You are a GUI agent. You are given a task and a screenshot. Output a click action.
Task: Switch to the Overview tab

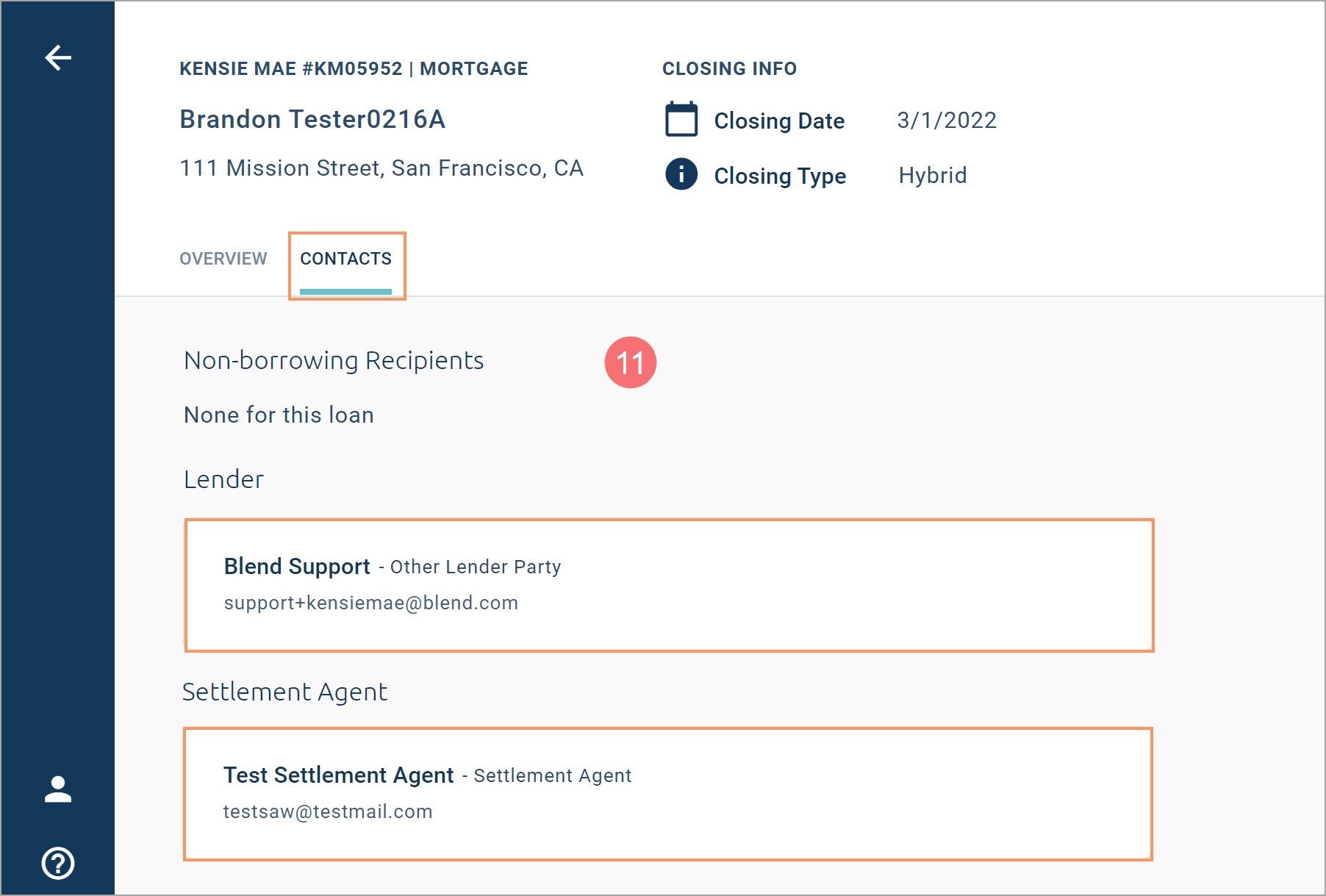click(223, 259)
